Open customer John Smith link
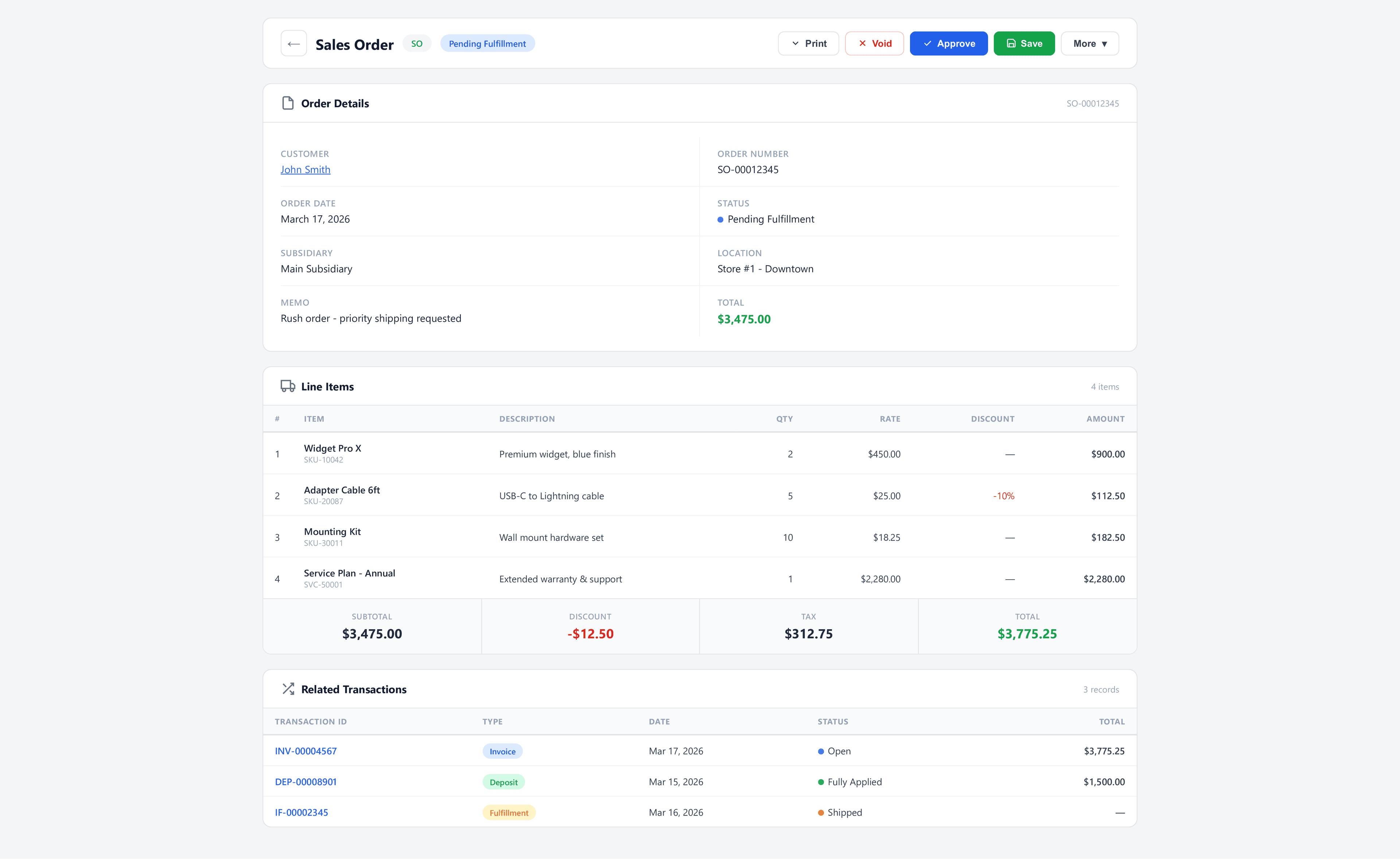The width and height of the screenshot is (1400, 859). coord(305,169)
